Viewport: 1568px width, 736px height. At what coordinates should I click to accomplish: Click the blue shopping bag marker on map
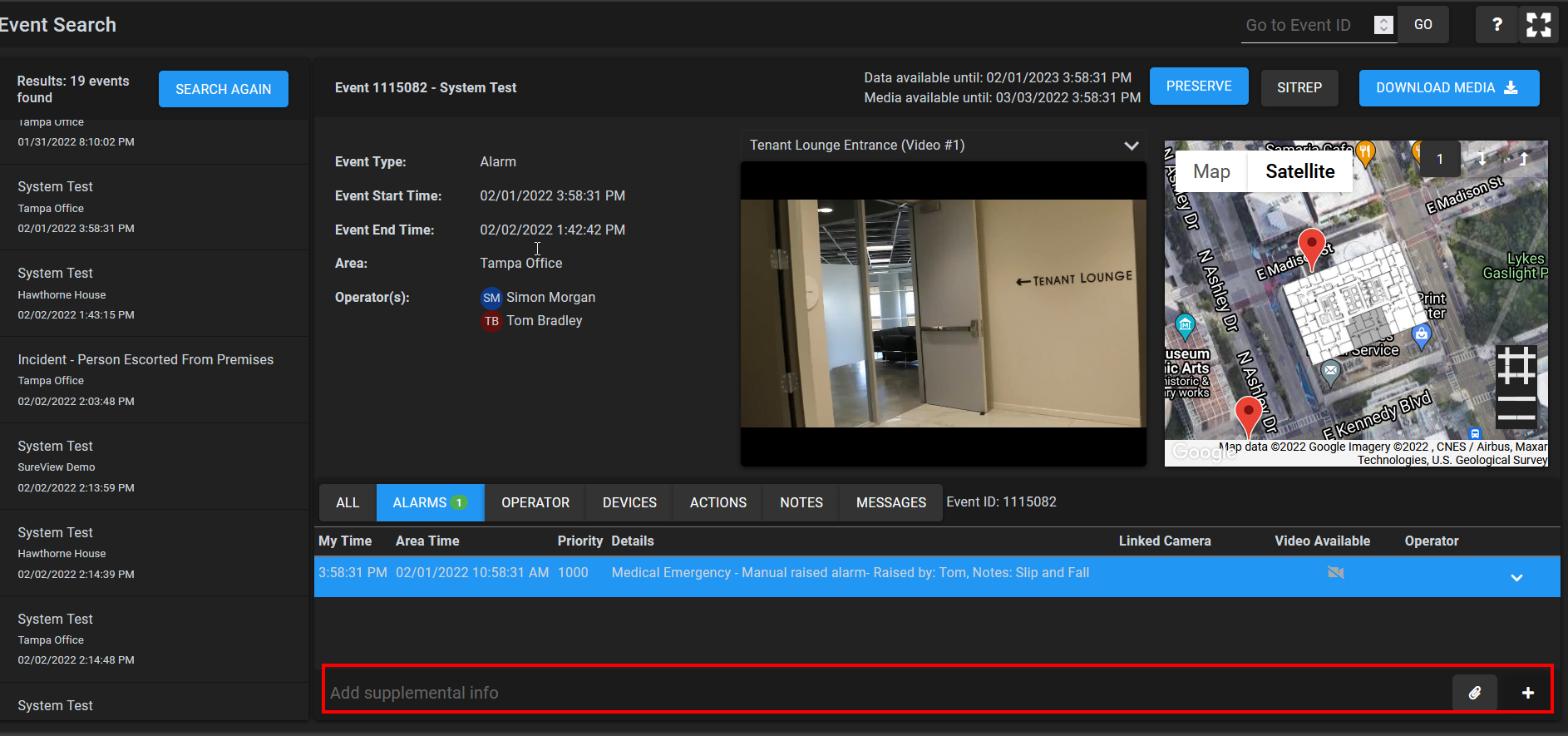[1422, 336]
